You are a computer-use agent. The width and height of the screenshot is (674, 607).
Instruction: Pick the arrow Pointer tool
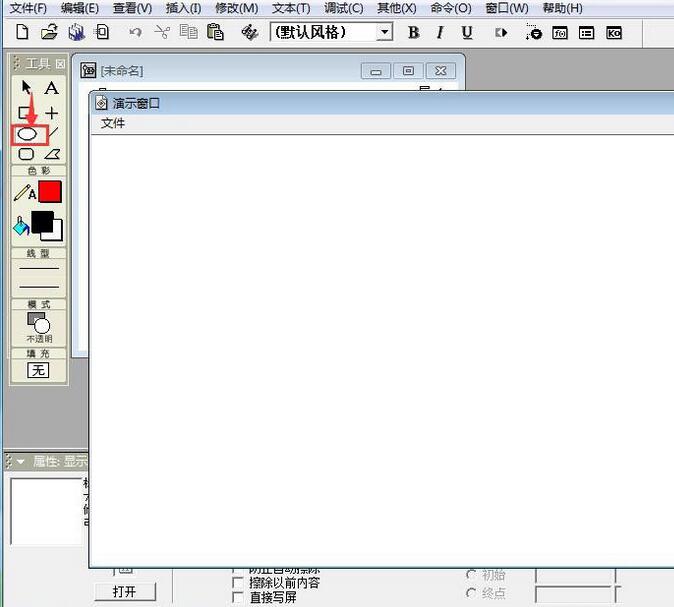click(x=27, y=88)
